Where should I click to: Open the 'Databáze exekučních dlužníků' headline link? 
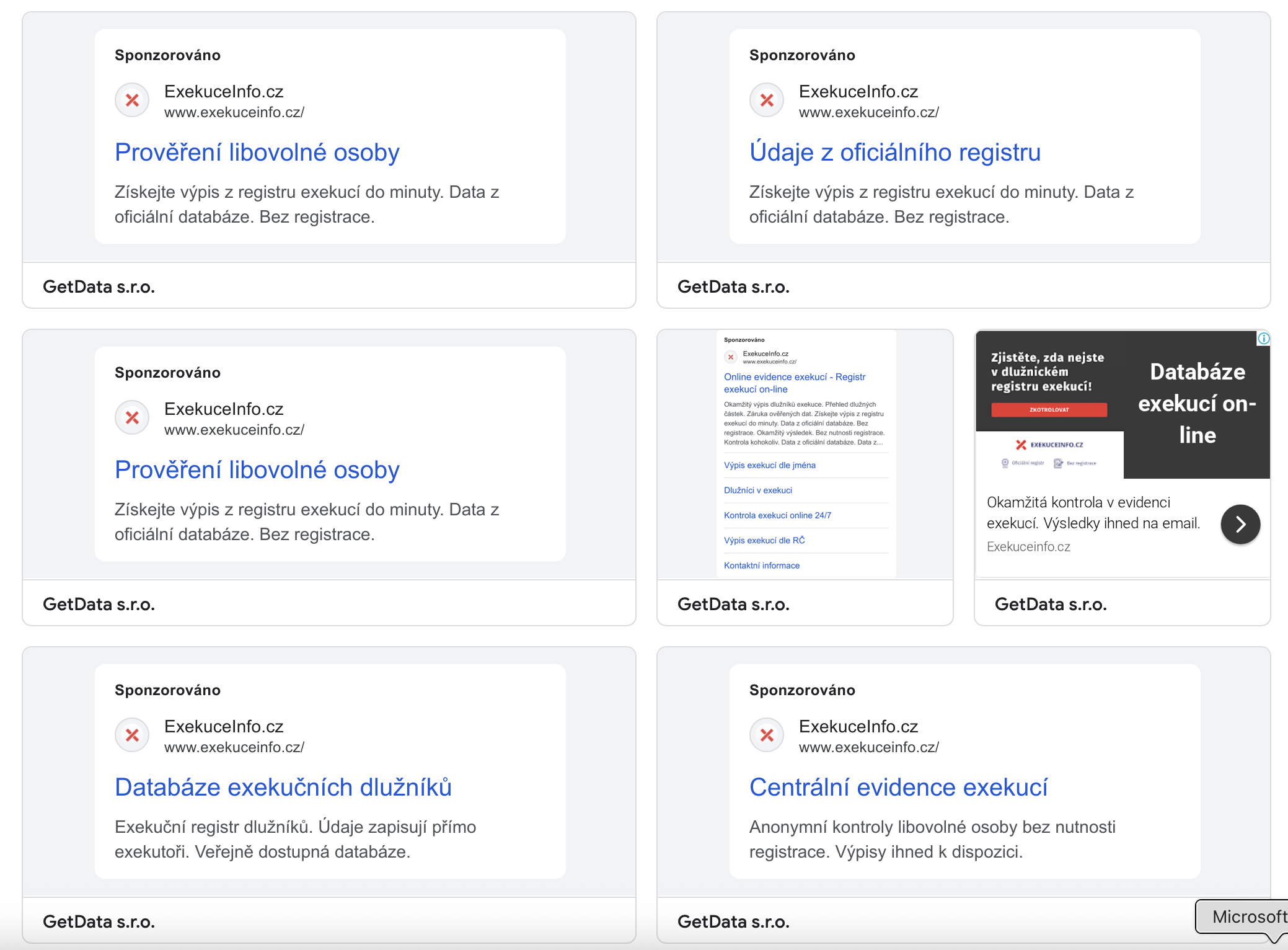(x=283, y=788)
